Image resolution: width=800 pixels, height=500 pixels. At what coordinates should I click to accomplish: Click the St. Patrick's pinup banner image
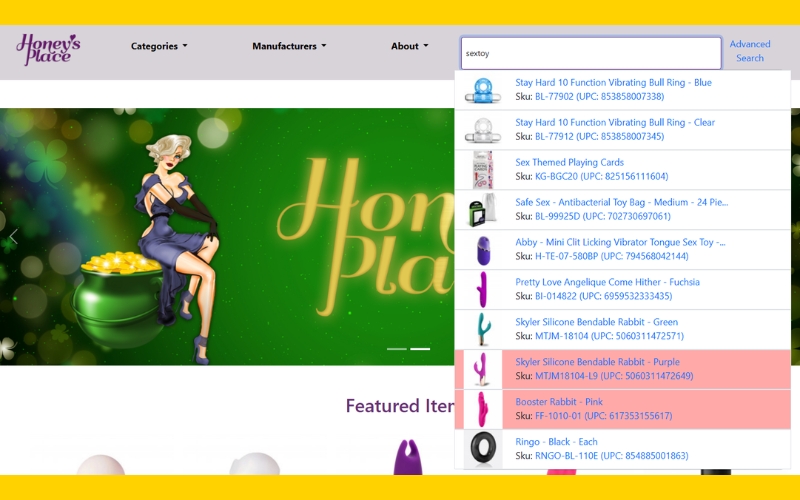(227, 236)
